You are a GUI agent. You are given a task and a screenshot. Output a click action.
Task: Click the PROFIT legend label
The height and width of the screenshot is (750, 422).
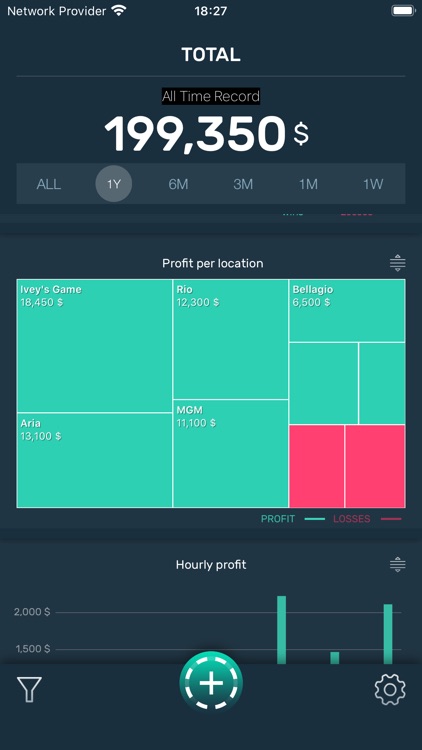pos(278,519)
